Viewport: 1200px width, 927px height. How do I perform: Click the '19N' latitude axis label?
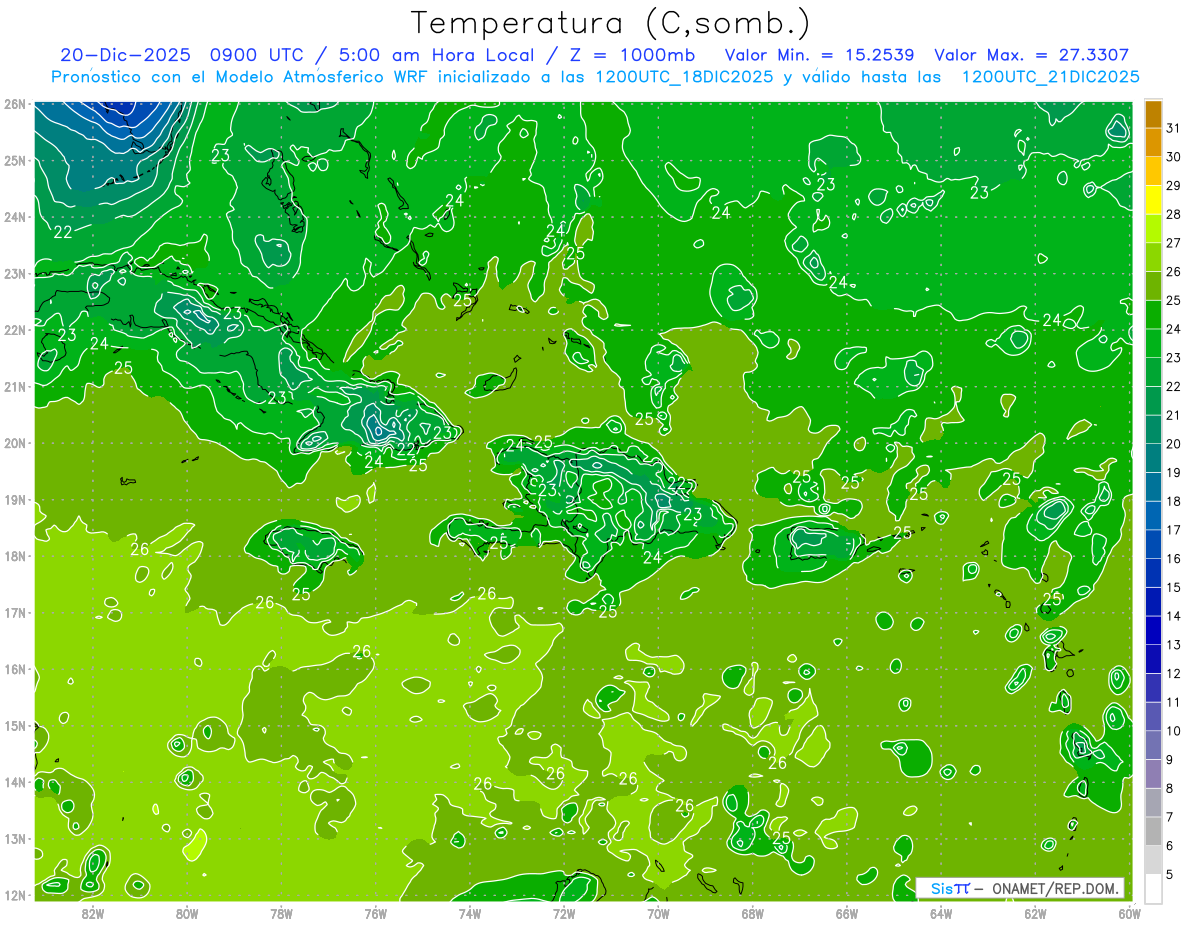15,499
